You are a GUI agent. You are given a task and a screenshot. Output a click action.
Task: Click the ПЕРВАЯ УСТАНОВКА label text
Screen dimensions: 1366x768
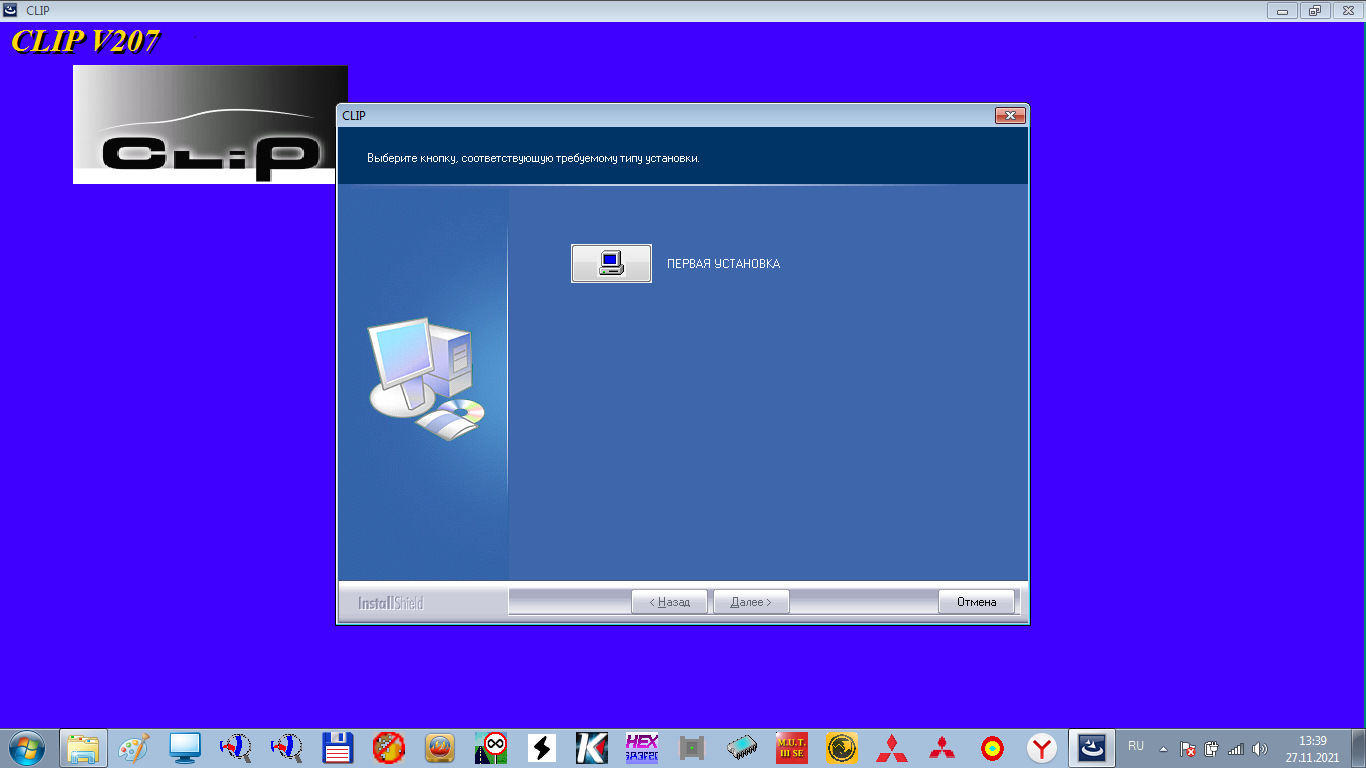tap(723, 264)
